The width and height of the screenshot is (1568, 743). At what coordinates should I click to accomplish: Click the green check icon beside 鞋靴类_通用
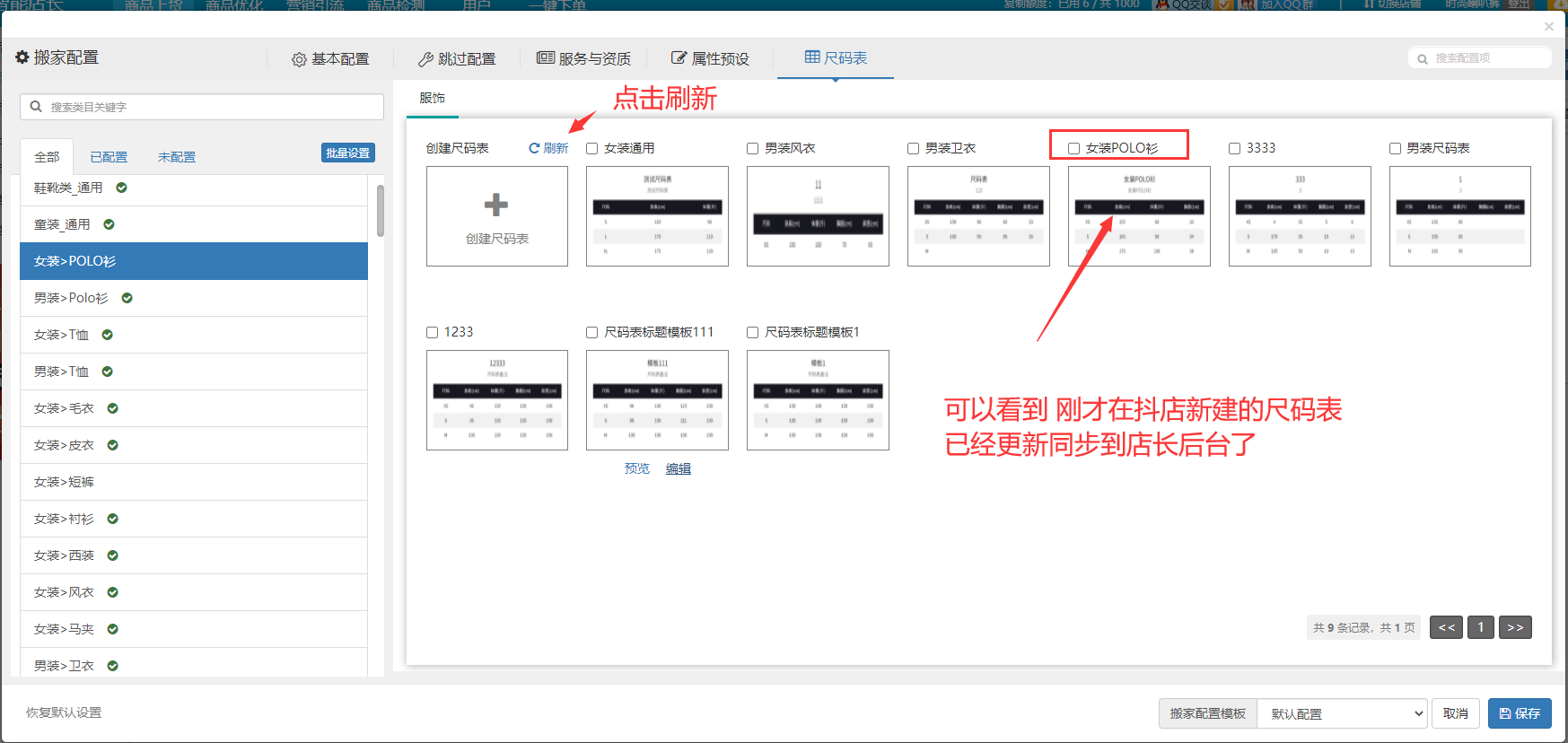(x=121, y=188)
